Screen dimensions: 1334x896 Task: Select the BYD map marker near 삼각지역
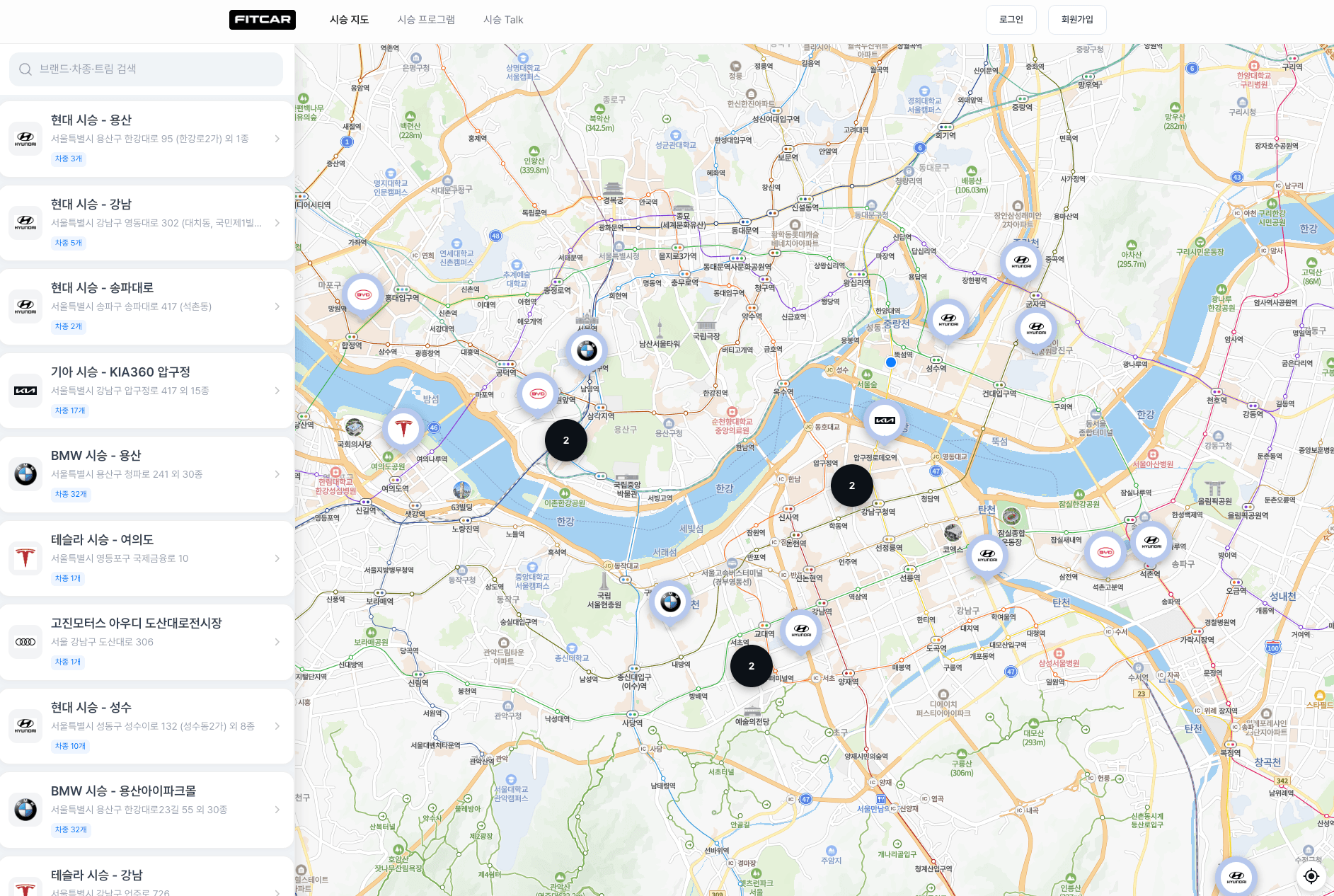538,394
